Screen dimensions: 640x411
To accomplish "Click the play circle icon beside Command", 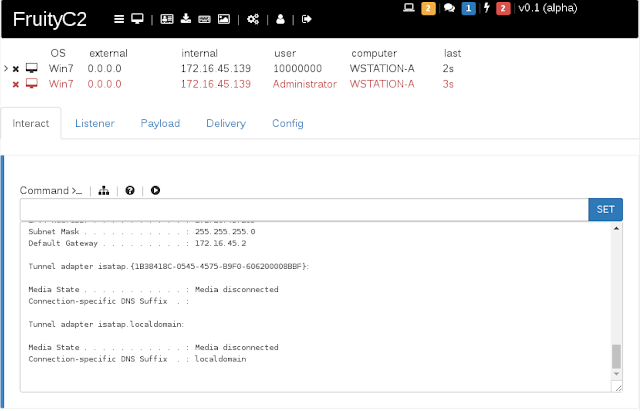I will (x=155, y=190).
